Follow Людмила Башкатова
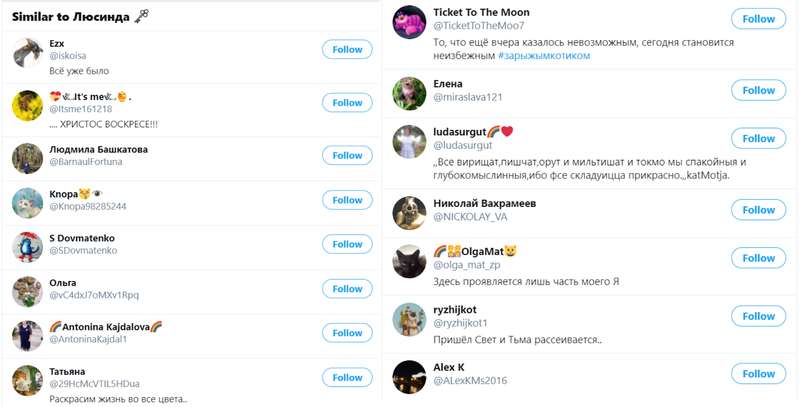The height and width of the screenshot is (407, 800). coord(347,156)
